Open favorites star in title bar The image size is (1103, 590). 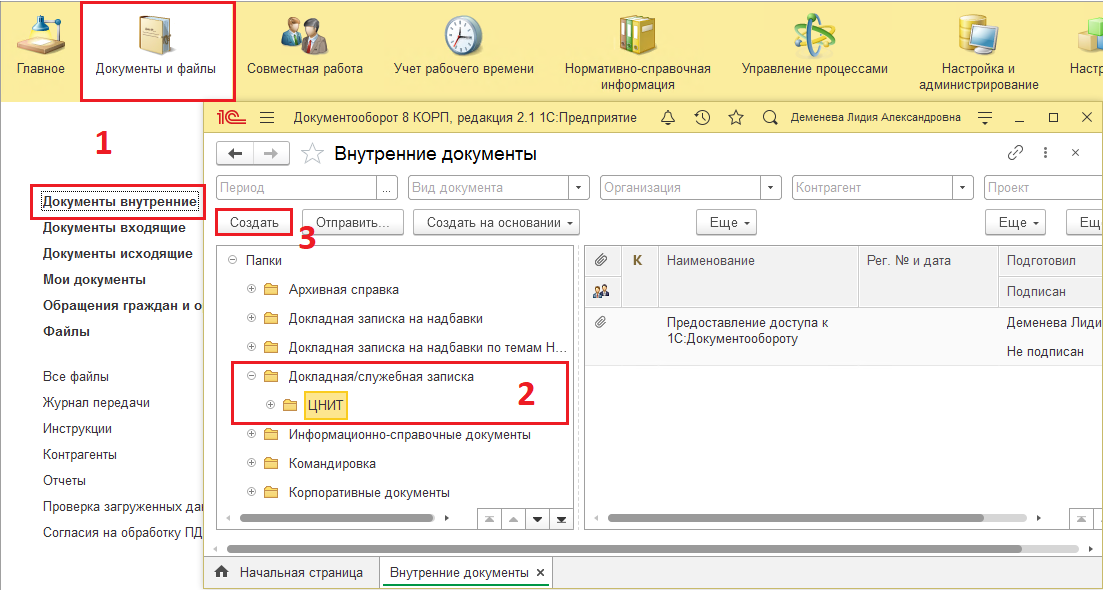tap(736, 117)
